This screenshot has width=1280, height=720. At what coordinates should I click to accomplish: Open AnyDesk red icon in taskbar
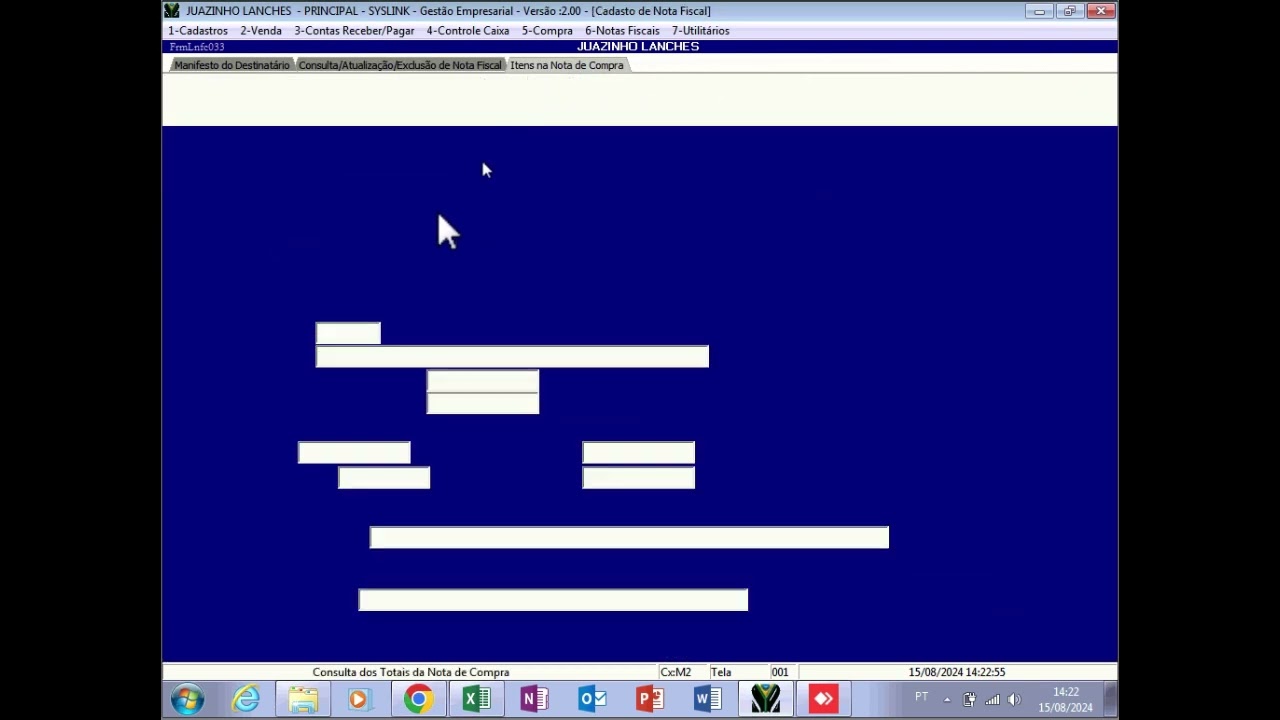(823, 699)
